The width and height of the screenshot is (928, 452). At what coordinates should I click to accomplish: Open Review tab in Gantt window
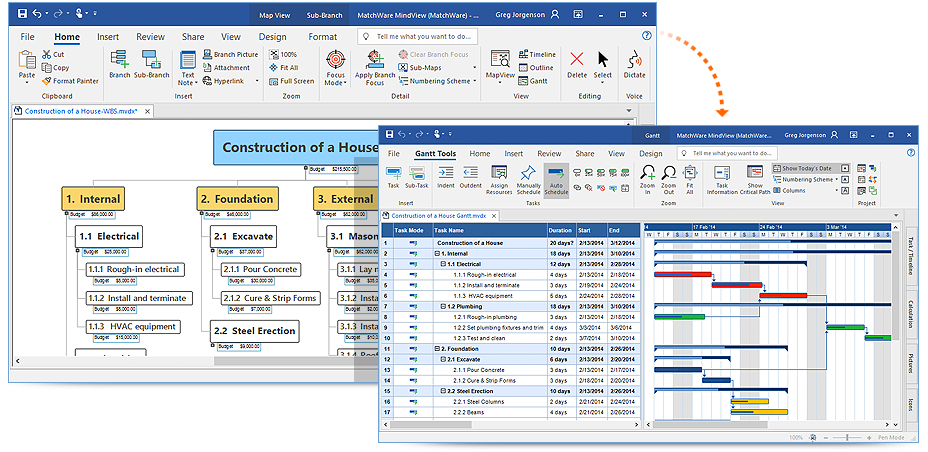tap(549, 154)
